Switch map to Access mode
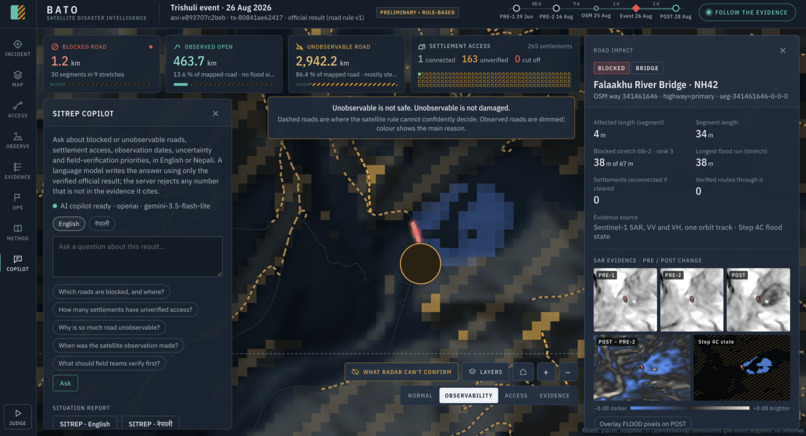 516,395
